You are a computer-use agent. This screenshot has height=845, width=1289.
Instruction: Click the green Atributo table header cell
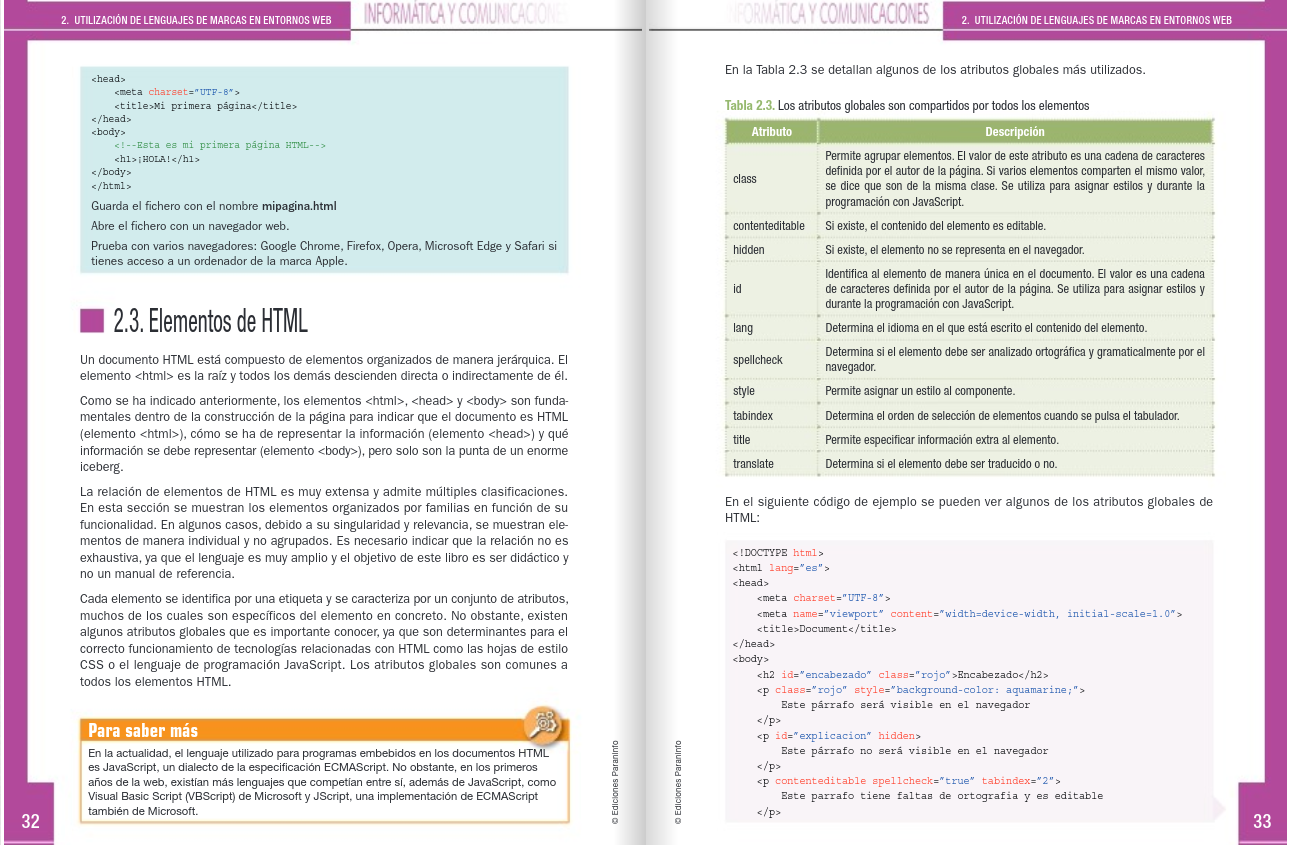[x=771, y=131]
